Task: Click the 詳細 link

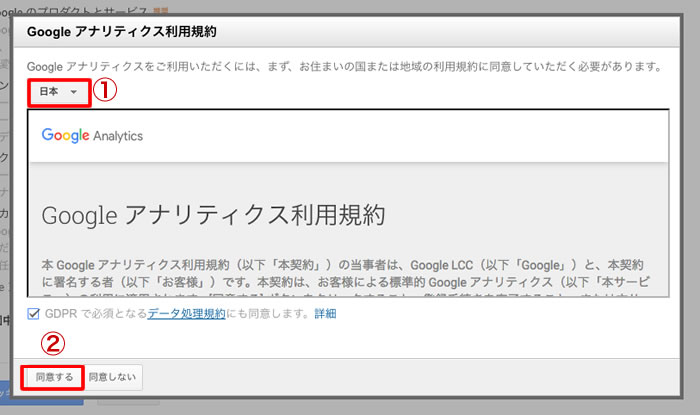Action: [x=325, y=314]
